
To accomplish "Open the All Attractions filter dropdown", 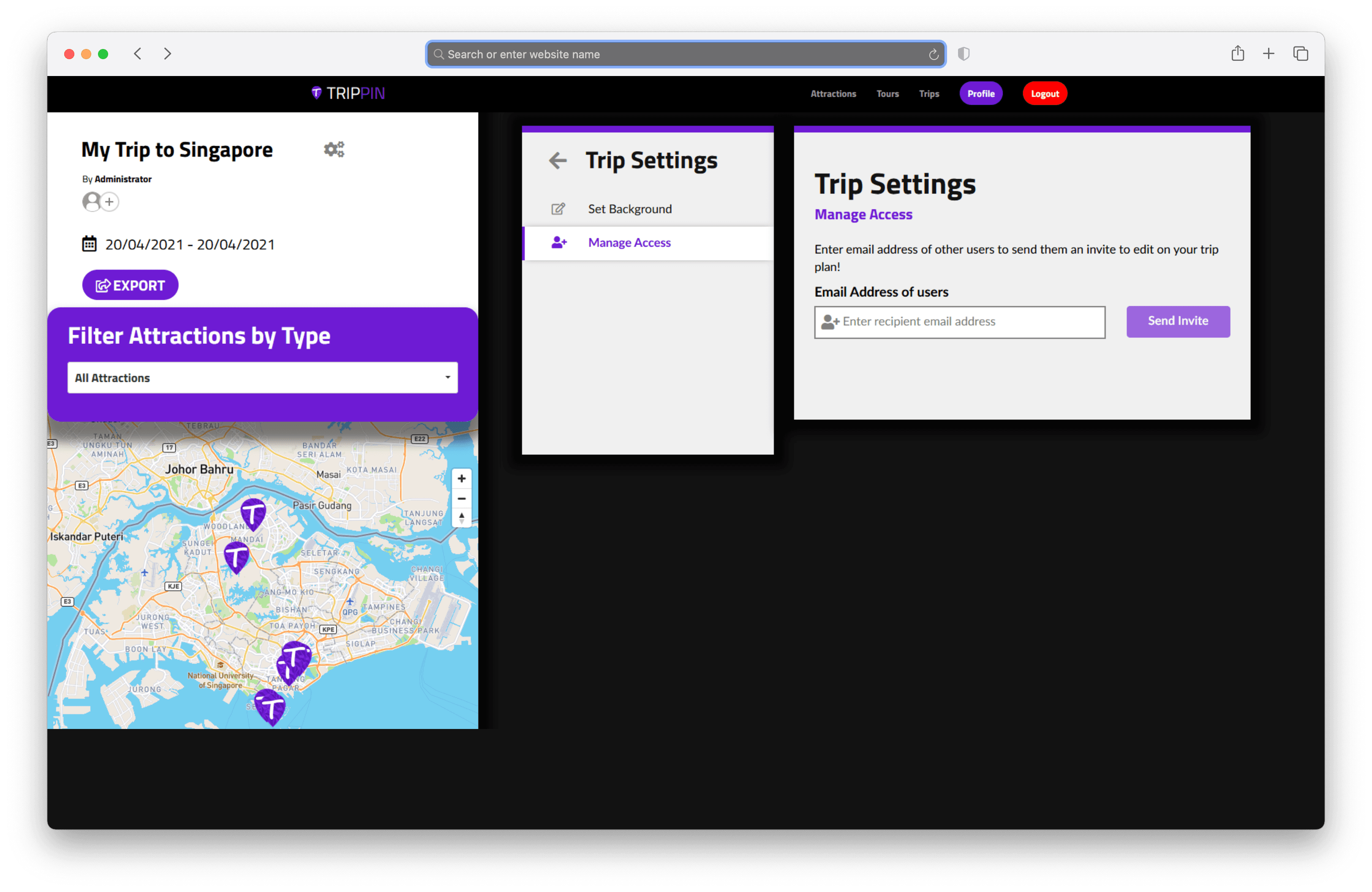I will [x=262, y=378].
